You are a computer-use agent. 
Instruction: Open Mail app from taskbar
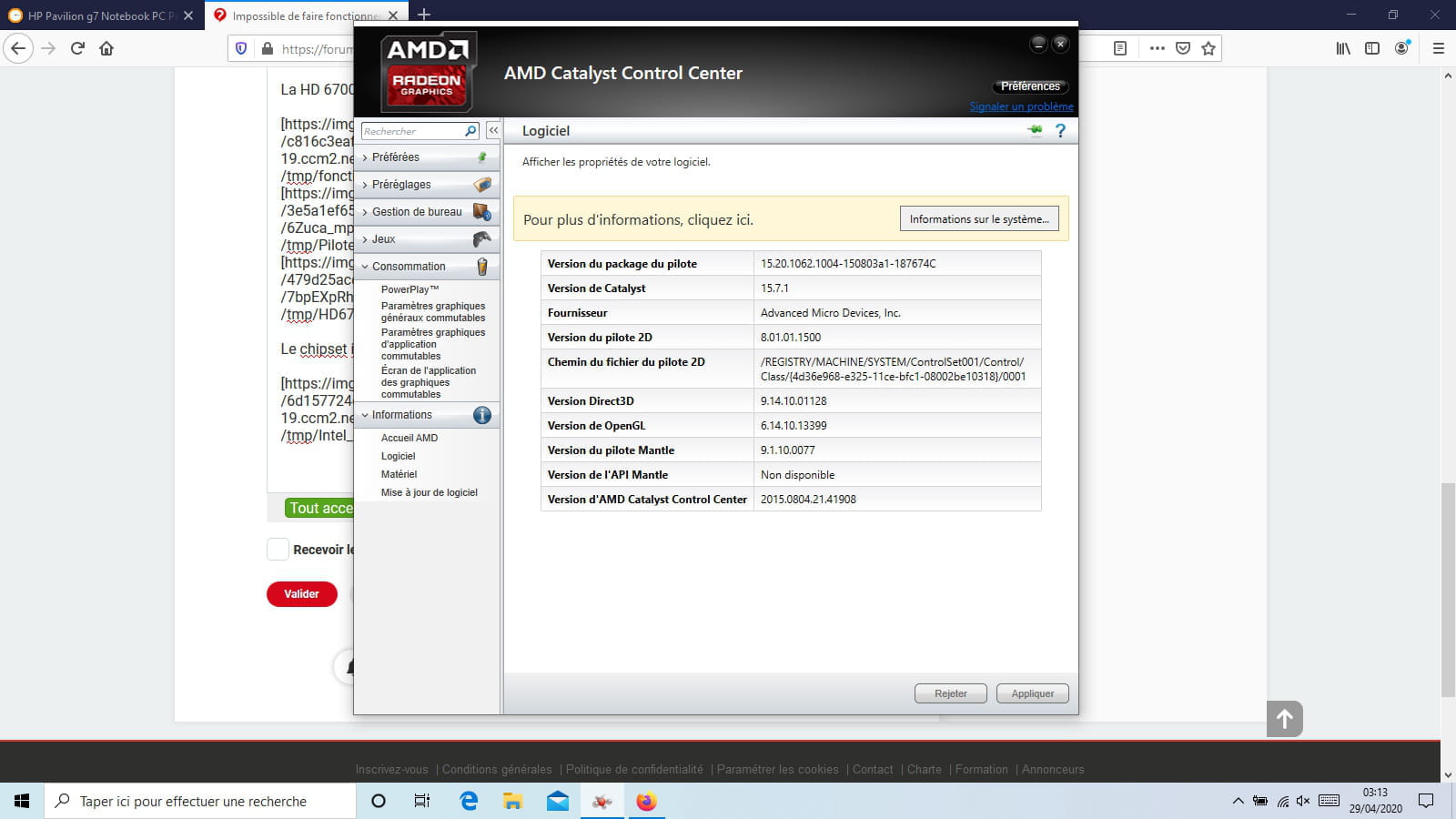[x=557, y=801]
